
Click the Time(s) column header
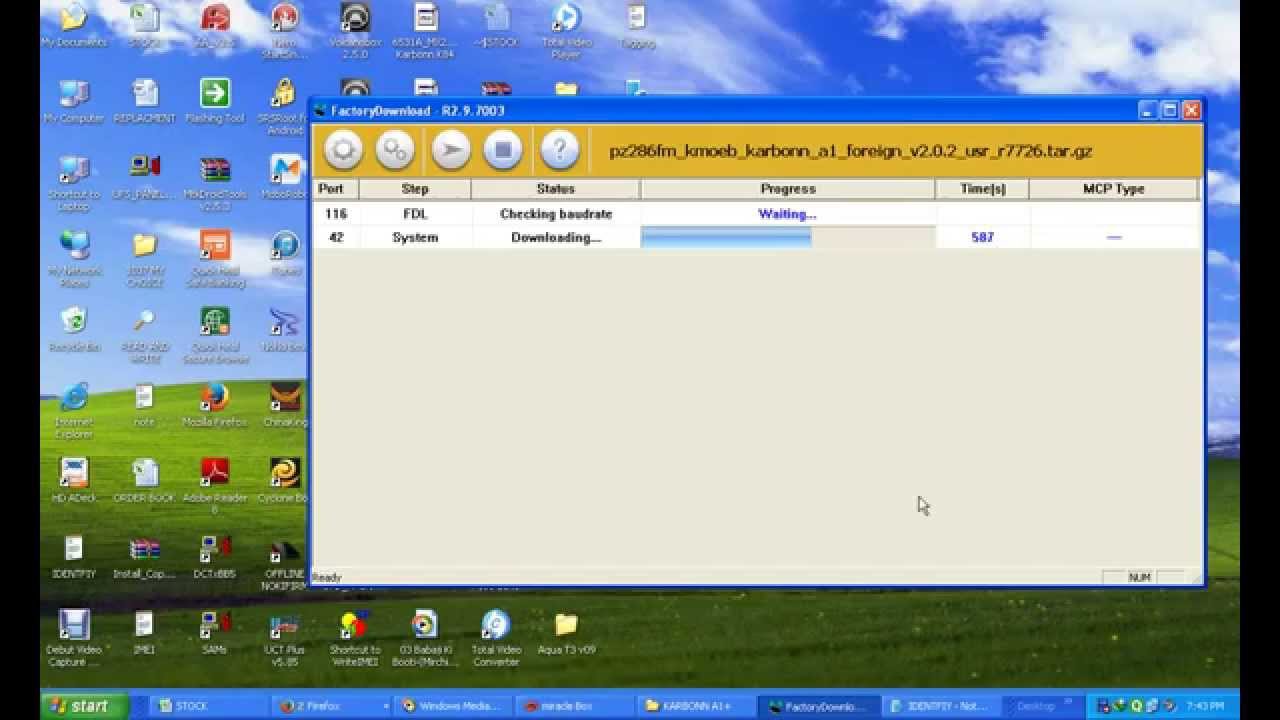point(982,189)
